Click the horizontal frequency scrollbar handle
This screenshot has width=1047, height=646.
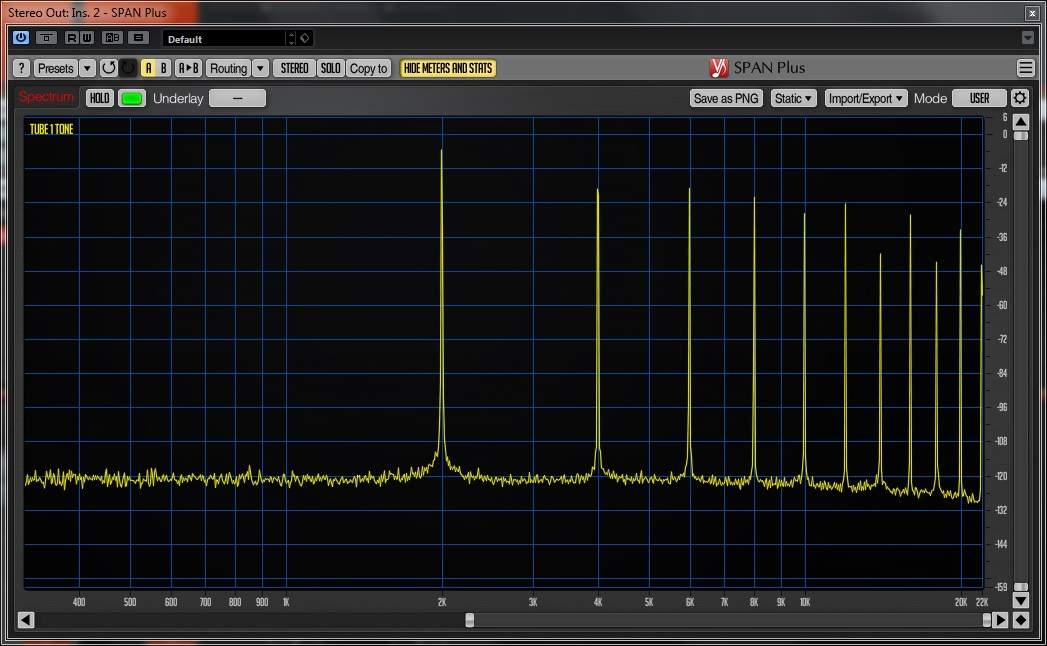[x=470, y=620]
